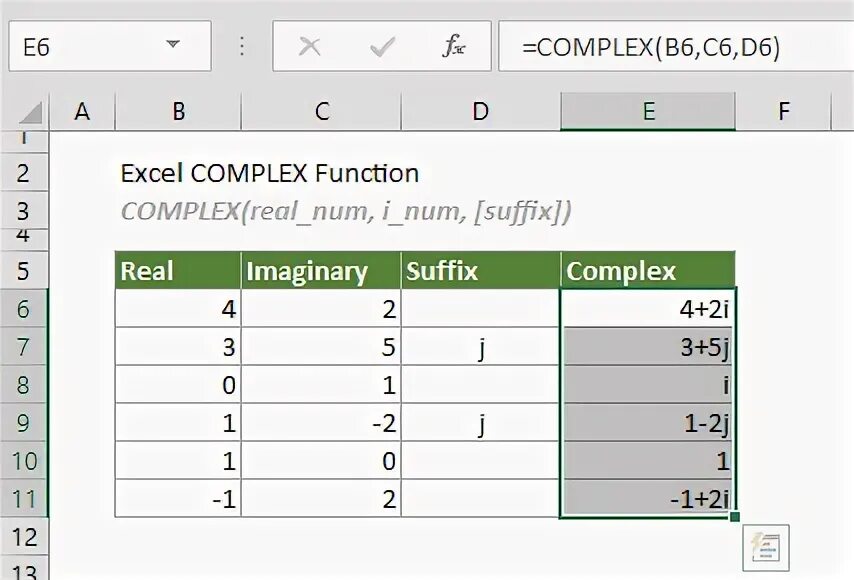Select column C header
This screenshot has height=580, width=854.
click(x=321, y=112)
